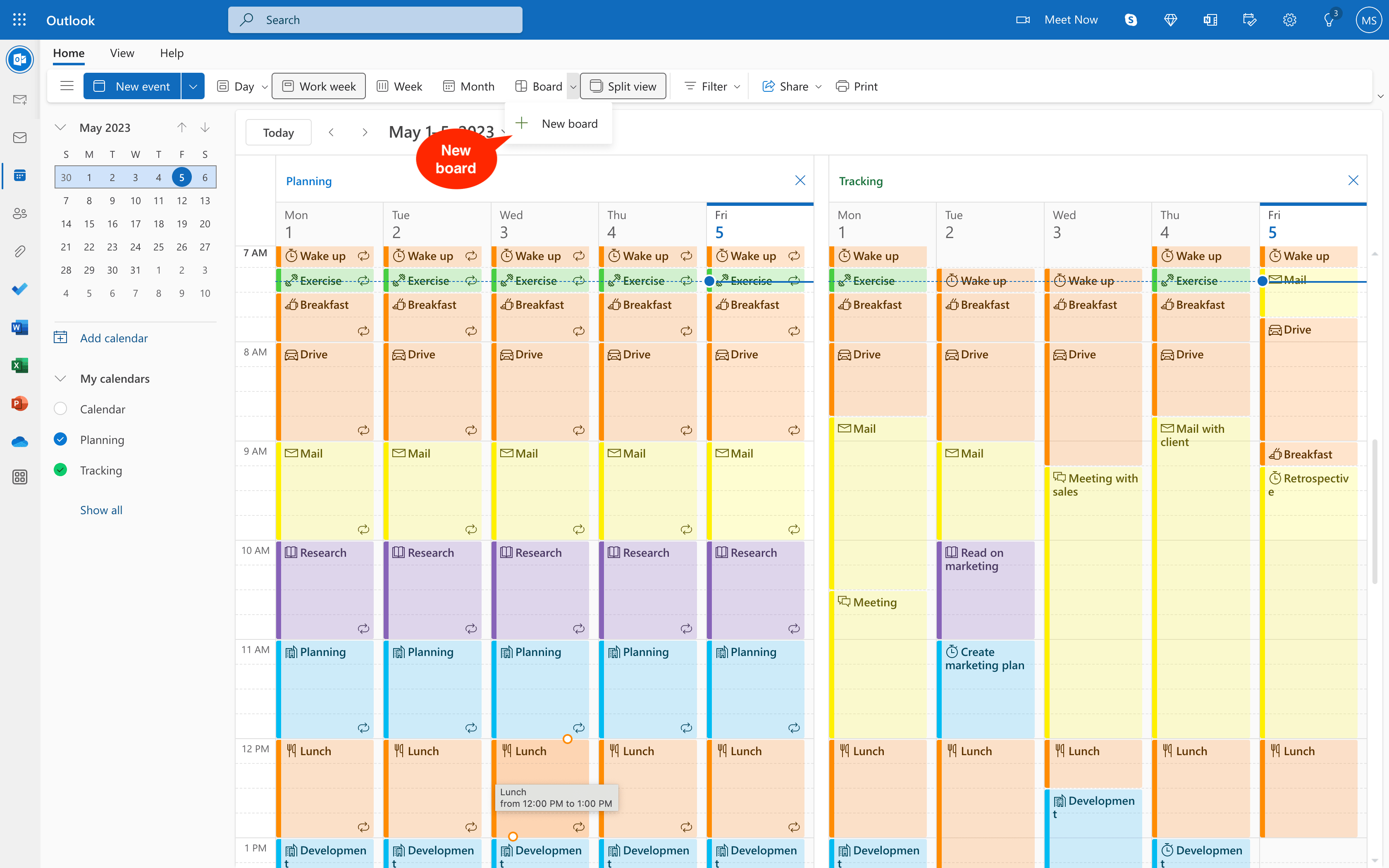Collapse the May 2023 mini calendar
The width and height of the screenshot is (1389, 868).
60,127
